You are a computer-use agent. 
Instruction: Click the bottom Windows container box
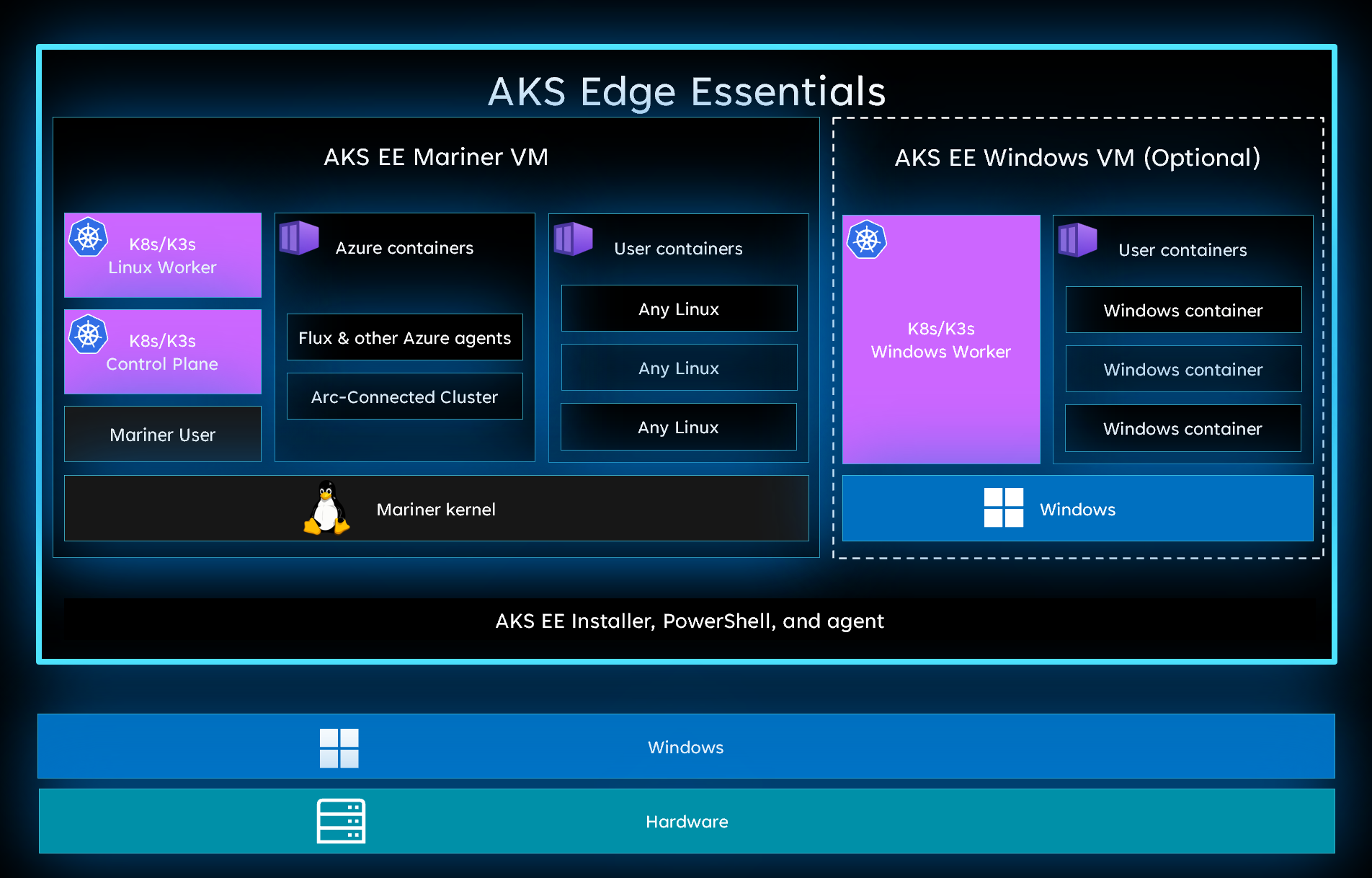(x=1182, y=428)
